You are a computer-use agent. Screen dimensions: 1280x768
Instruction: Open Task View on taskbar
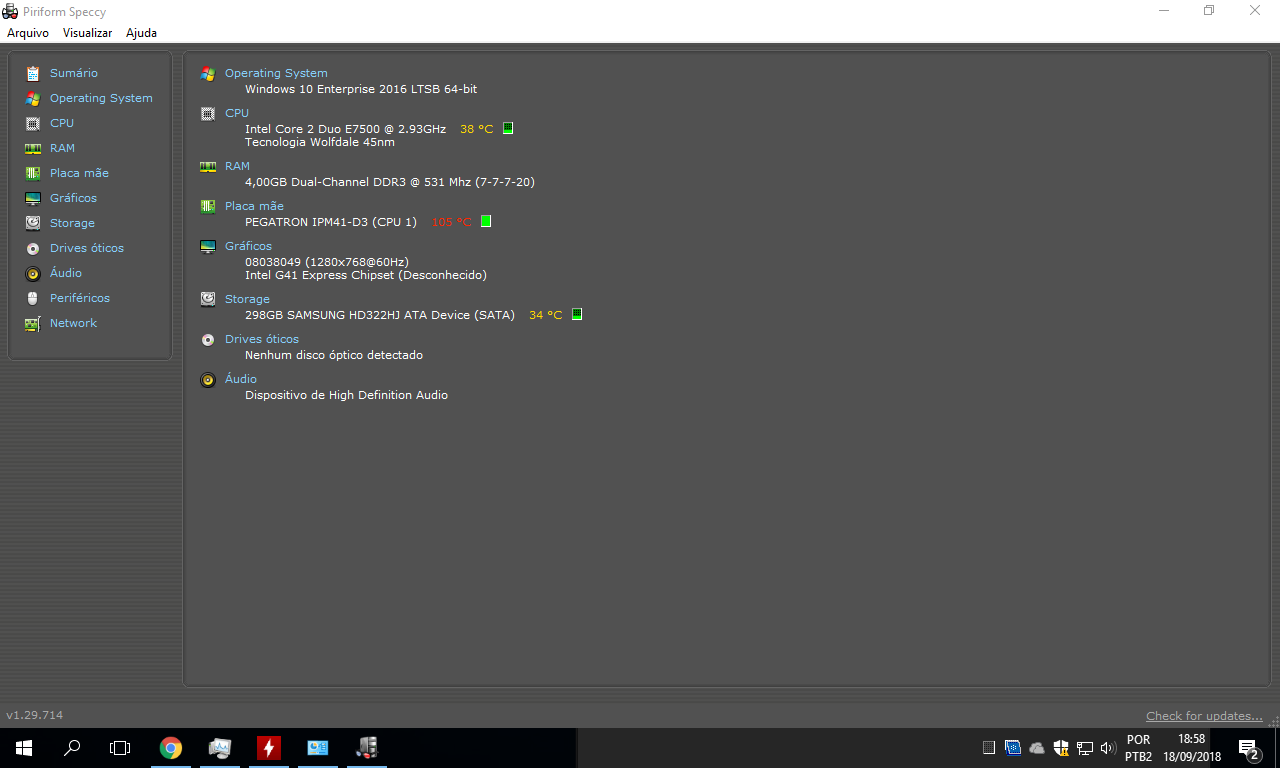pos(120,748)
